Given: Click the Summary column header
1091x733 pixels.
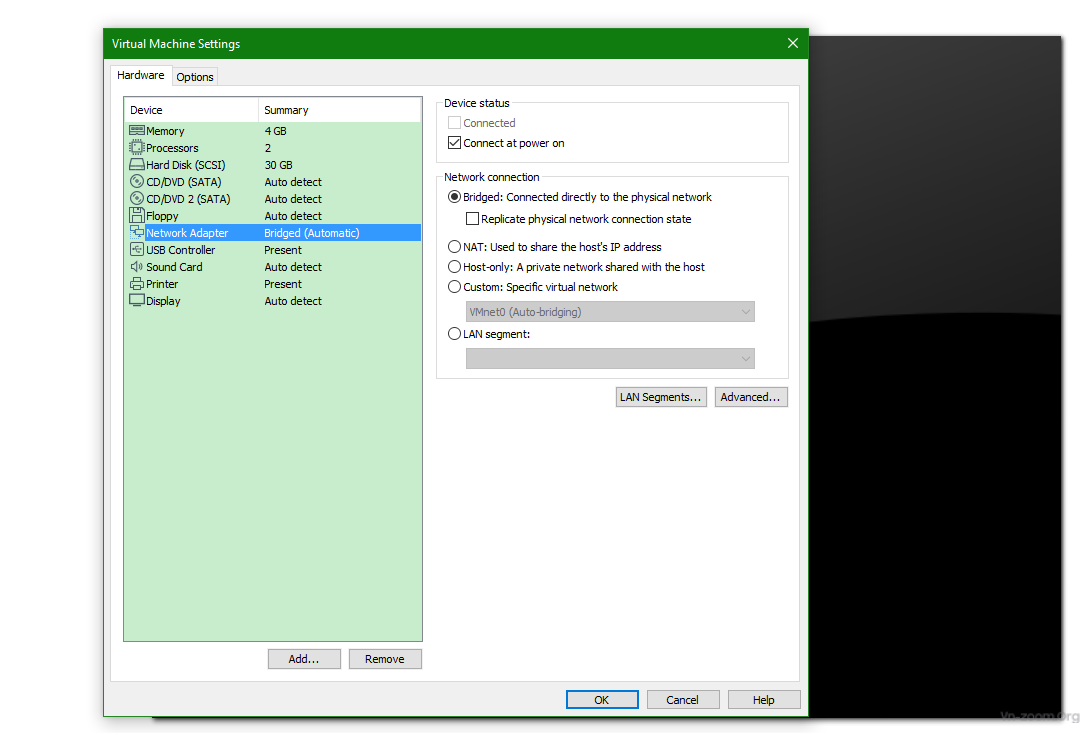Looking at the screenshot, I should (339, 110).
